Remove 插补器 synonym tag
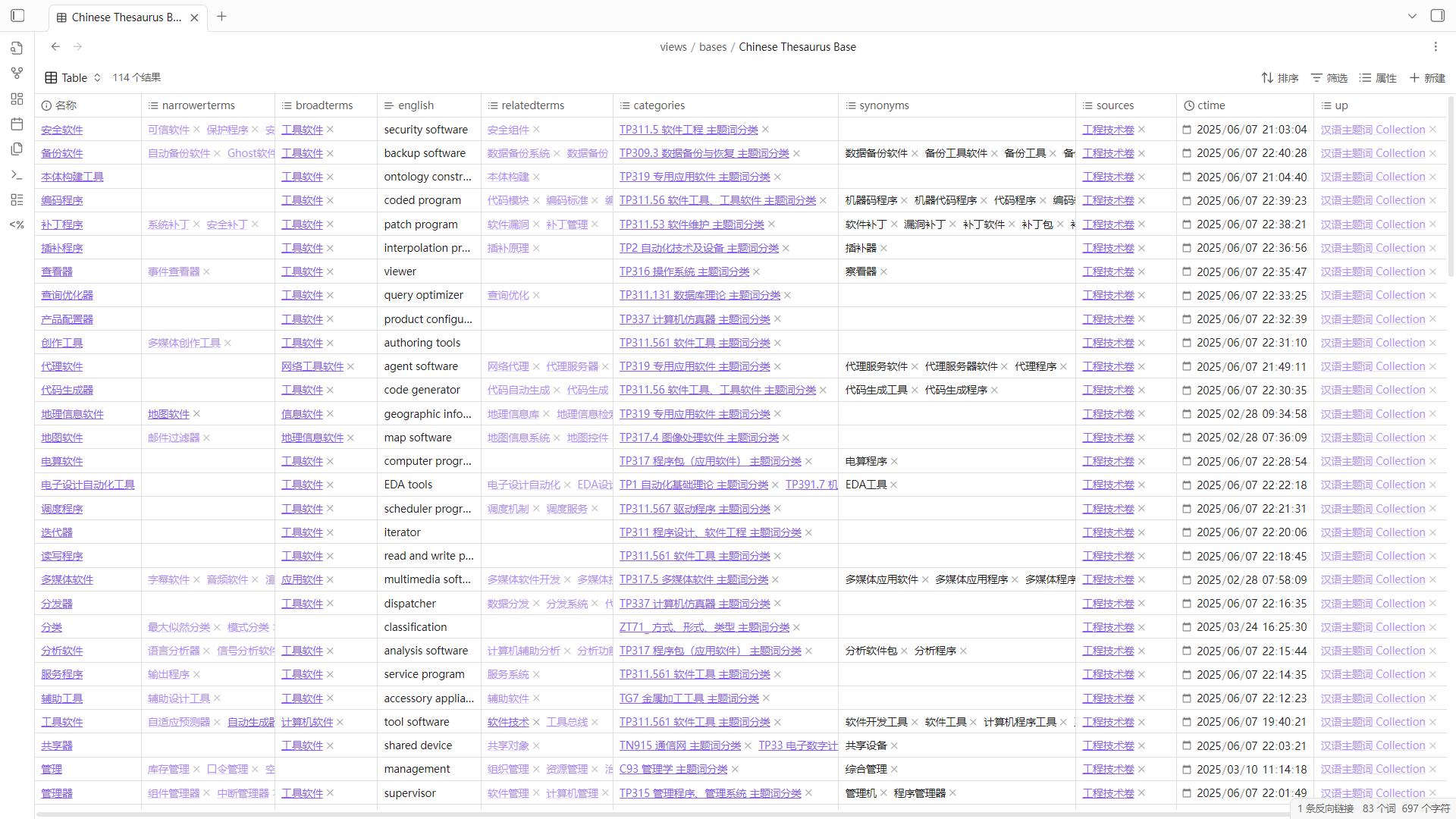This screenshot has width=1456, height=819. pyautogui.click(x=883, y=248)
